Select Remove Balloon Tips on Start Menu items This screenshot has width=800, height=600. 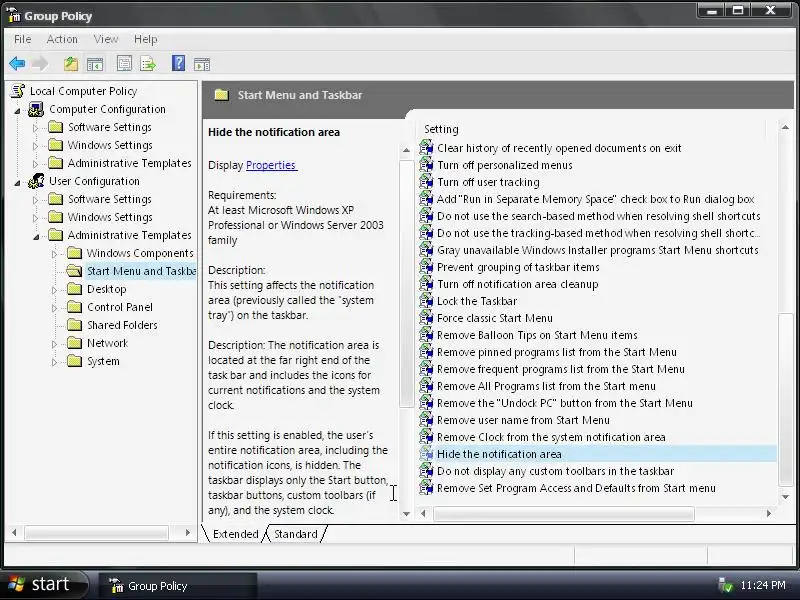pos(537,335)
